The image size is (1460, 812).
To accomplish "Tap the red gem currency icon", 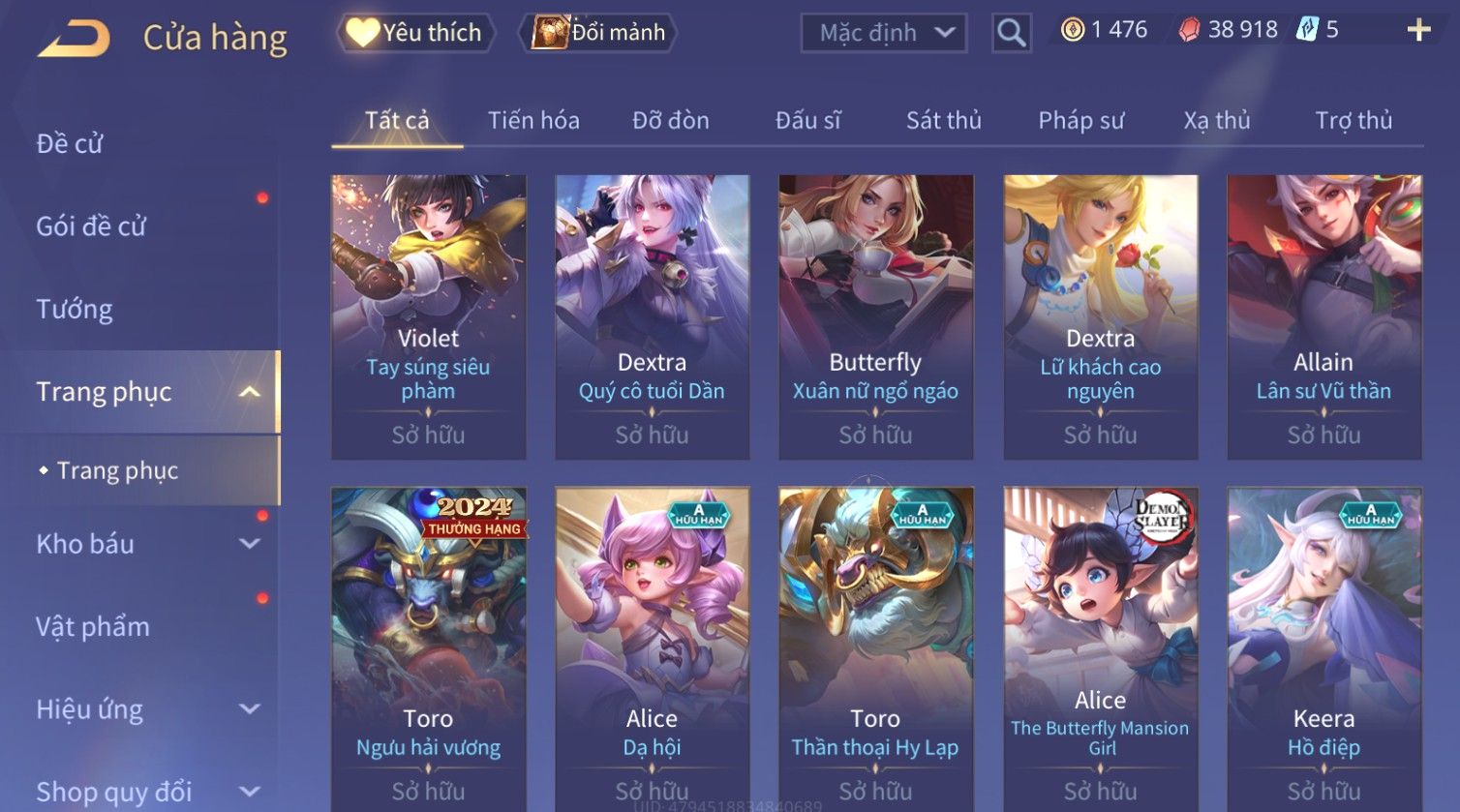I will coord(1189,30).
